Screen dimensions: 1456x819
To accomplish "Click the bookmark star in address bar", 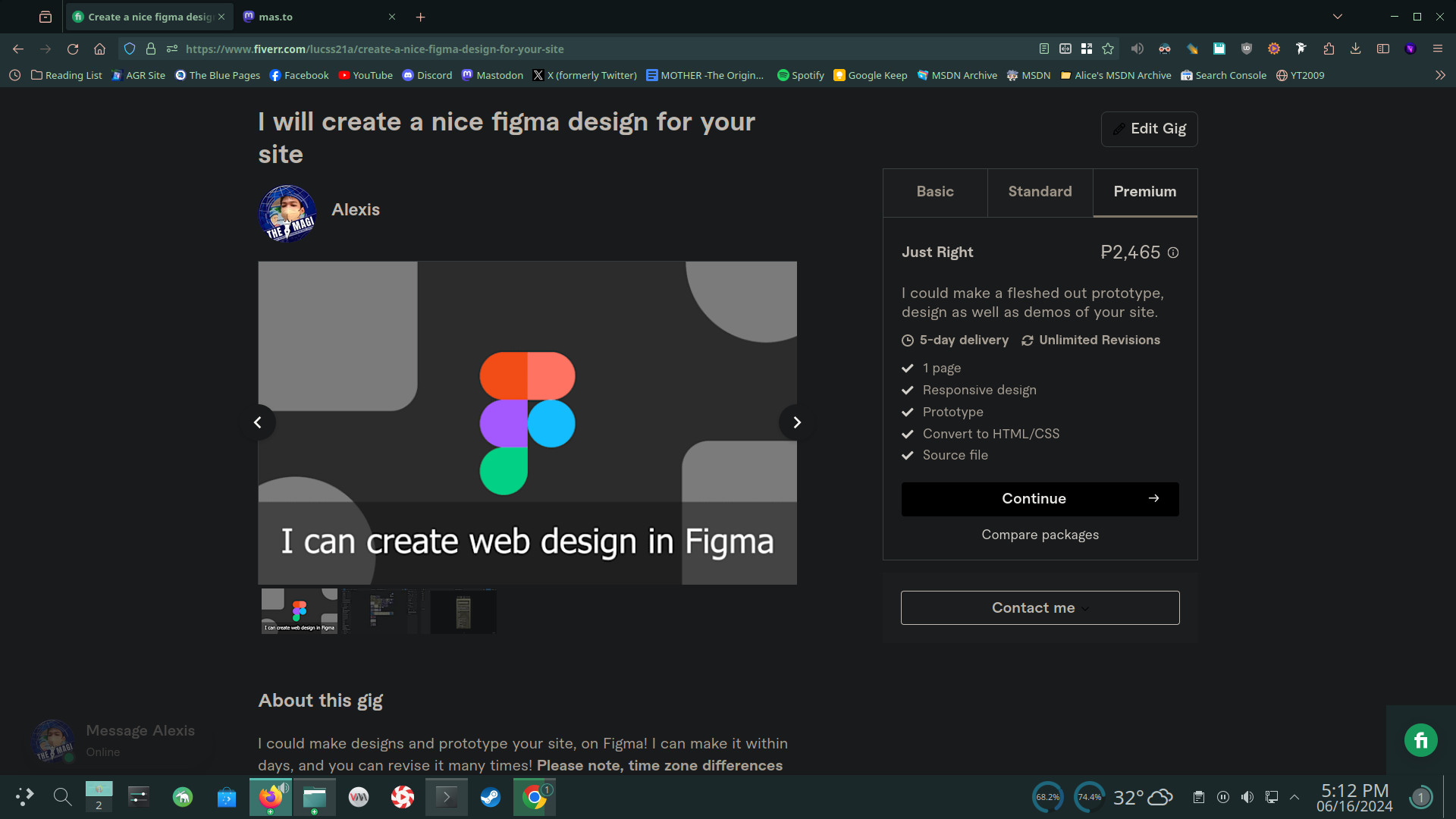I will 1108,49.
